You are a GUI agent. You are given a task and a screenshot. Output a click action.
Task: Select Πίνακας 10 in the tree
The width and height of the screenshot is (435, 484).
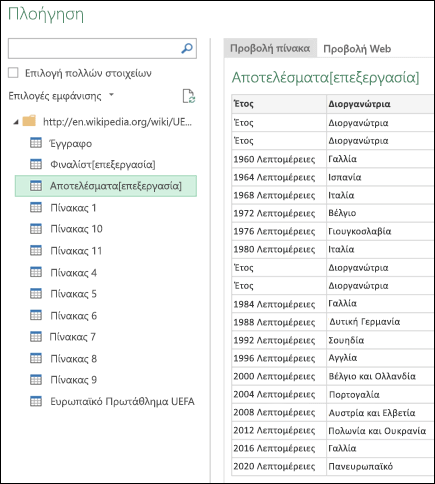coord(76,229)
